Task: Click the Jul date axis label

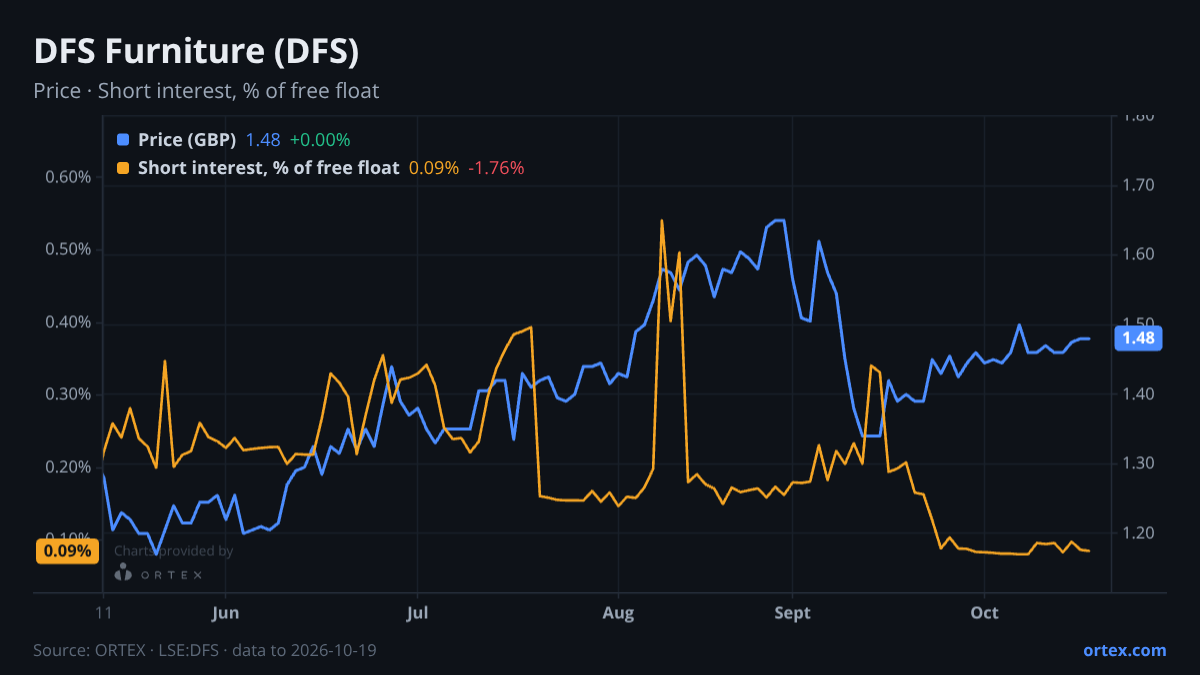Action: 417,612
